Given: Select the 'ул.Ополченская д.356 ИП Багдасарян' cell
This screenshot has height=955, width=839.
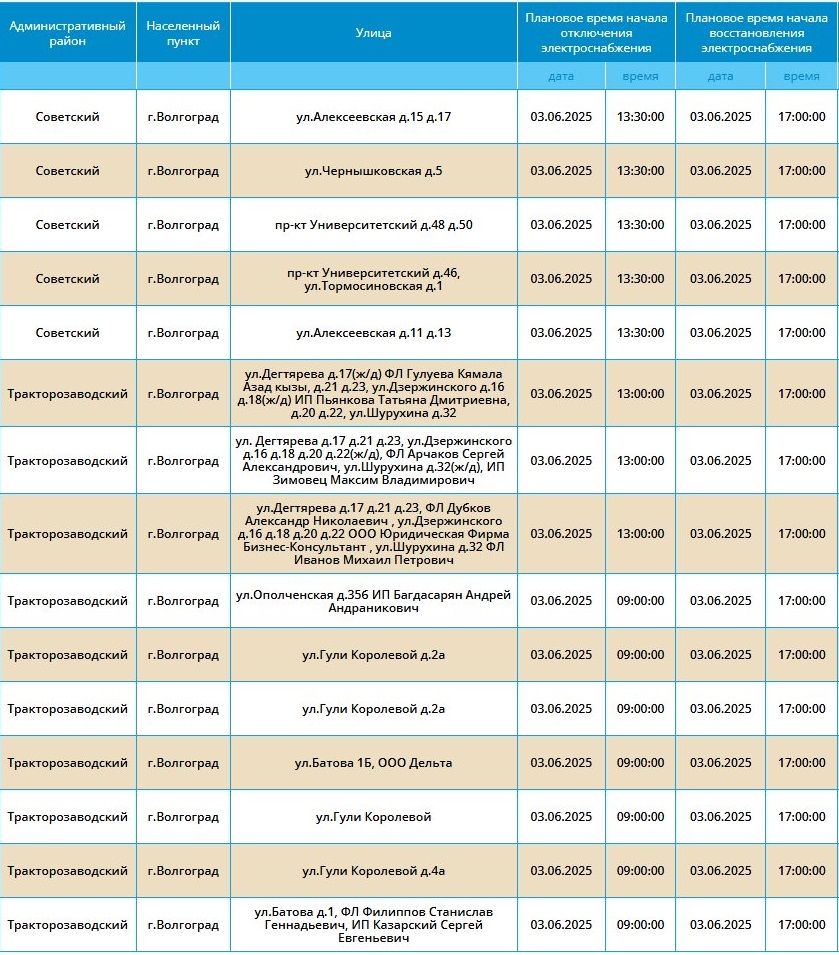Looking at the screenshot, I should [373, 601].
